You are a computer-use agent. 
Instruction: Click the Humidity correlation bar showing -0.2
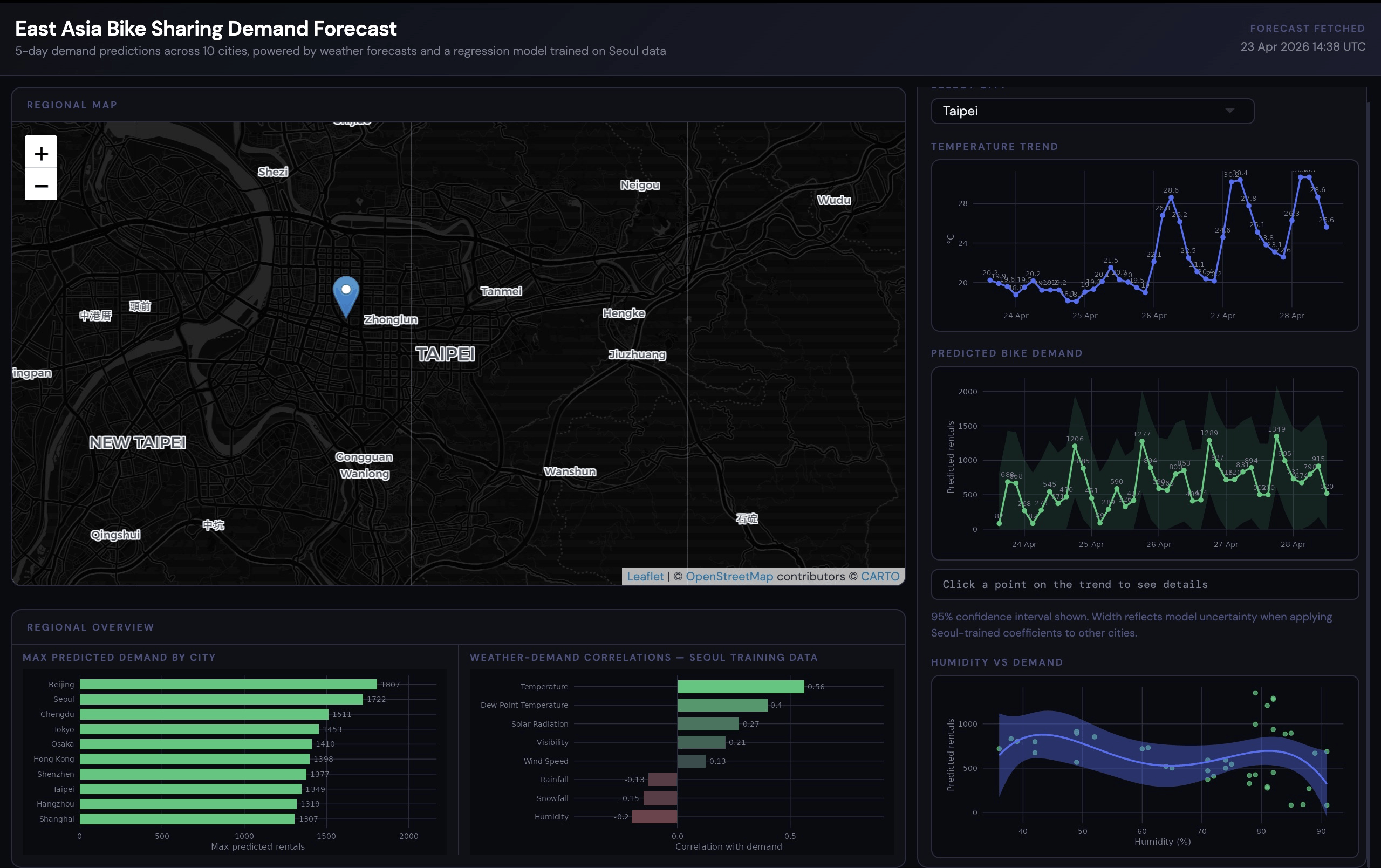pyautogui.click(x=654, y=816)
